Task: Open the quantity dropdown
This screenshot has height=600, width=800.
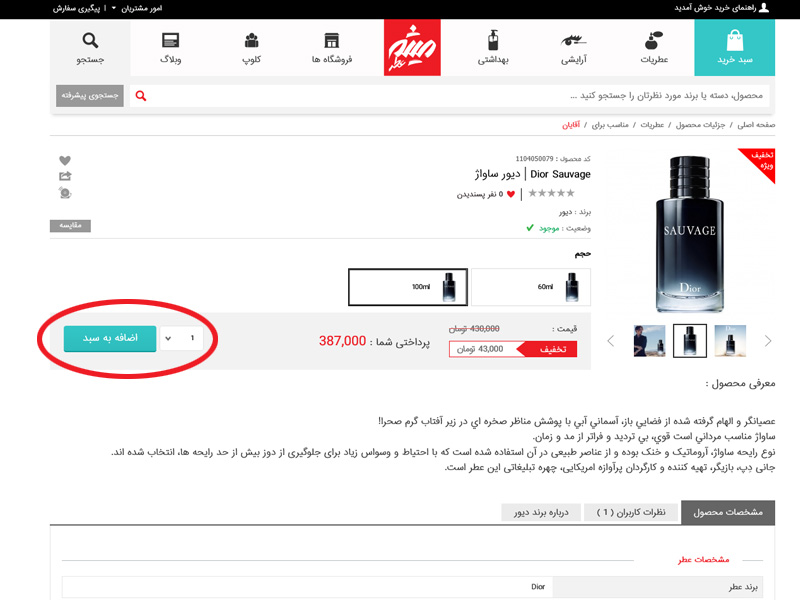Action: coord(181,338)
